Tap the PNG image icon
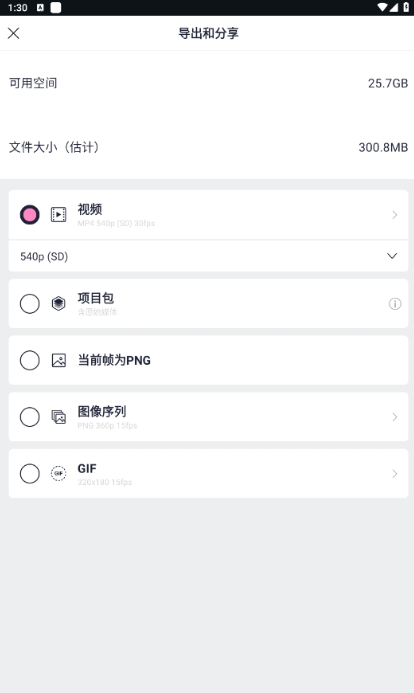The height and width of the screenshot is (693, 414). click(58, 360)
